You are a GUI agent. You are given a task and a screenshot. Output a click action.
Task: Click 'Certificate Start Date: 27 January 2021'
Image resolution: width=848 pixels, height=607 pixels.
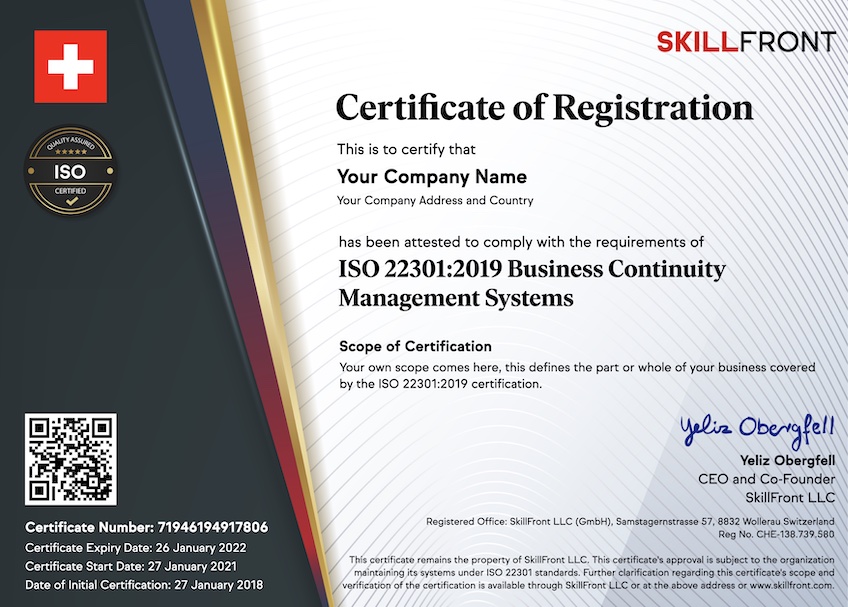pos(131,566)
